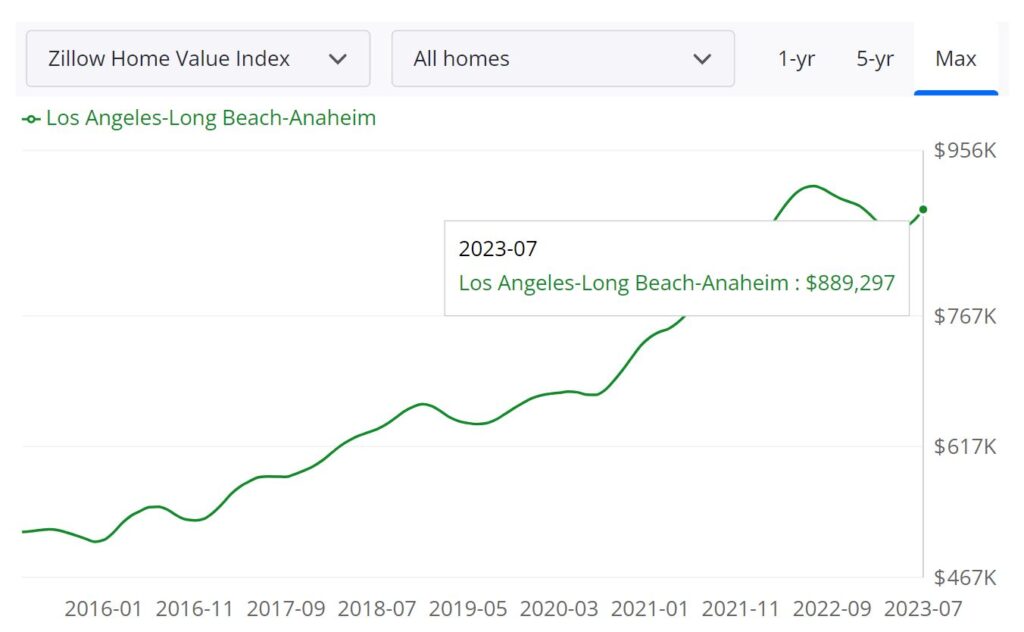Click the All homes dropdown chevron
1024x632 pixels.
[701, 59]
